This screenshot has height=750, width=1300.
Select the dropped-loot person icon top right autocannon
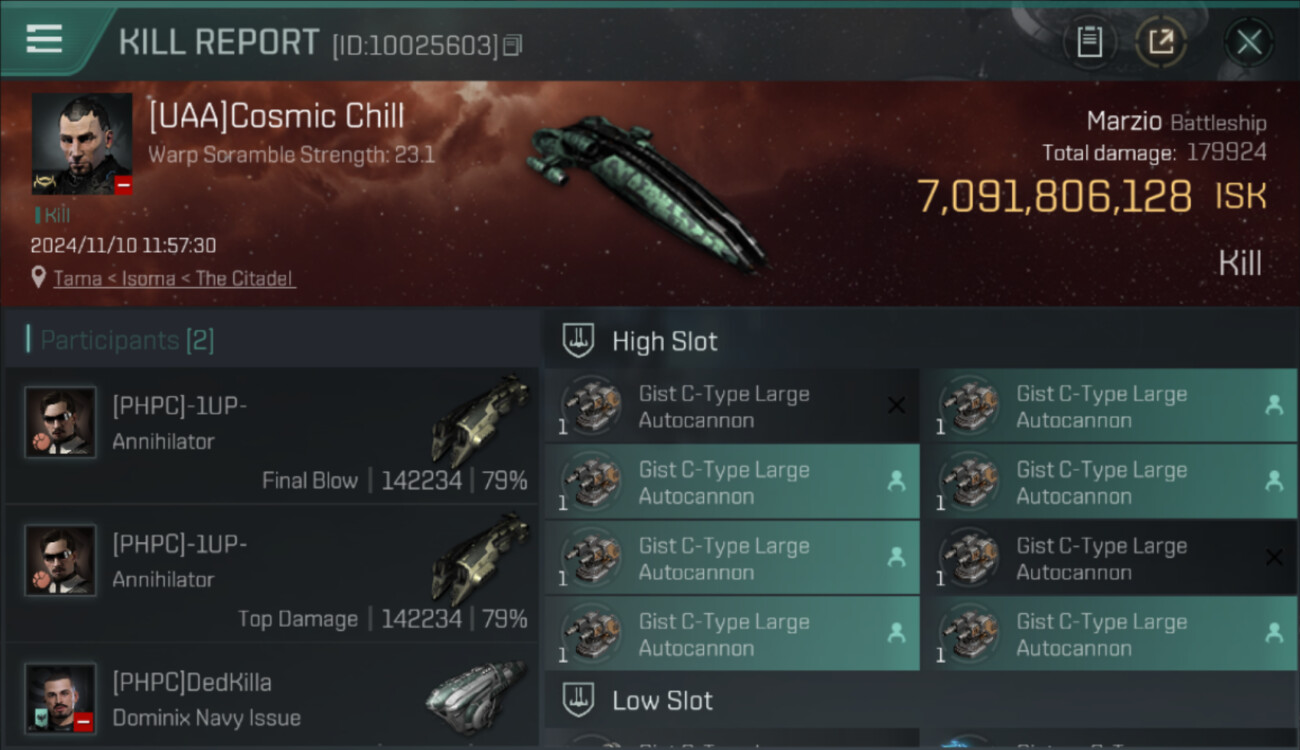[1274, 405]
